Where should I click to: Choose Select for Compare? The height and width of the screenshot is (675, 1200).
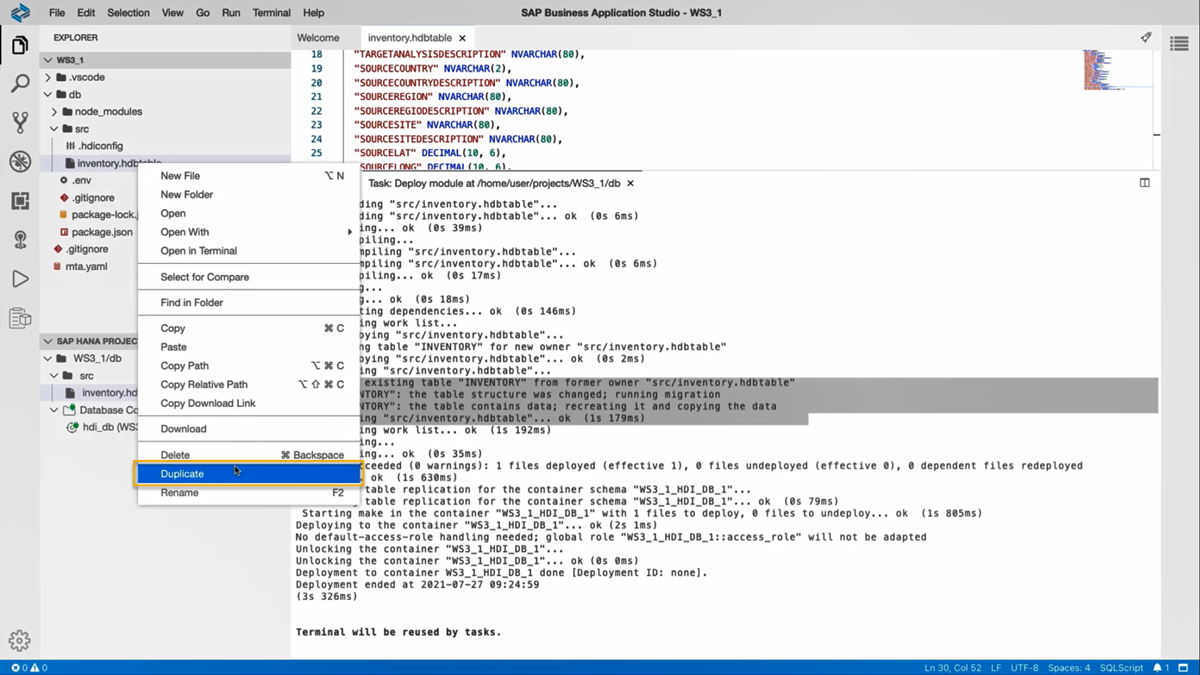click(248, 277)
